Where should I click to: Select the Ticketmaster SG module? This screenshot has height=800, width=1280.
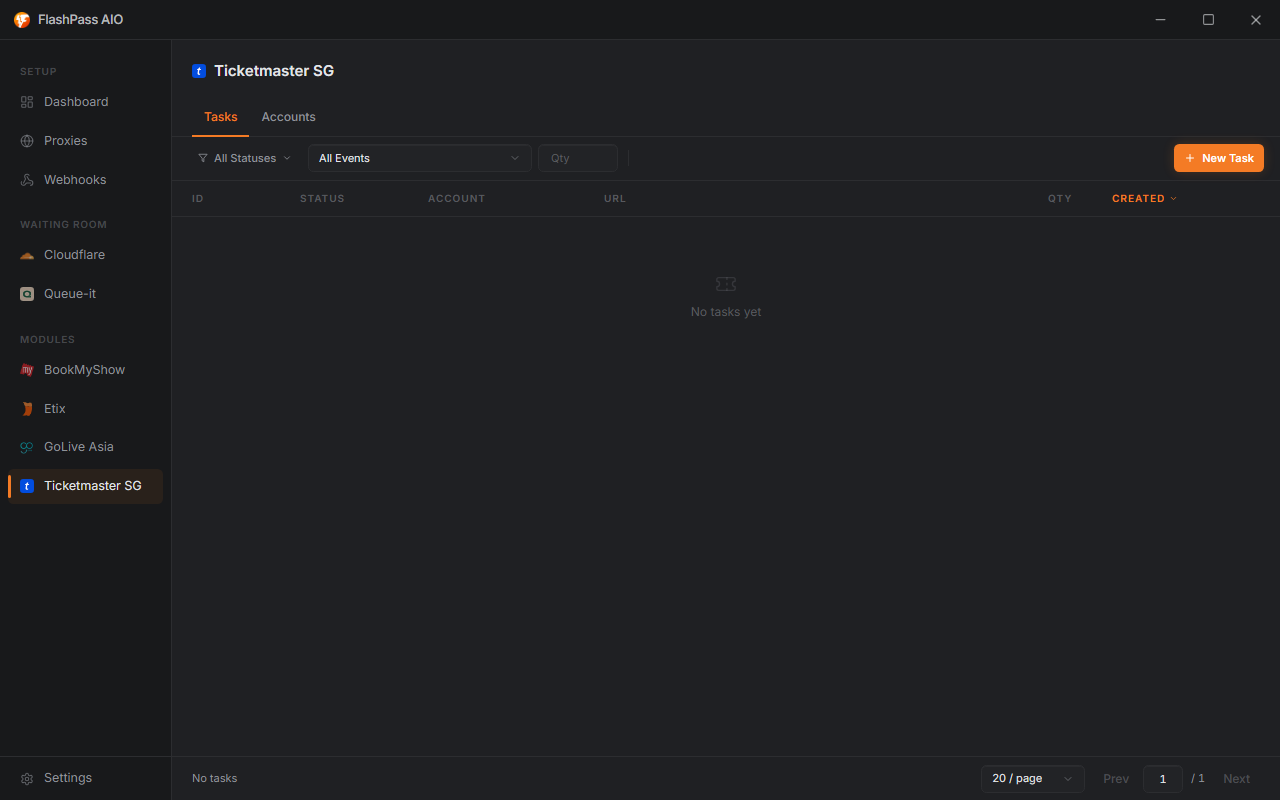pyautogui.click(x=85, y=486)
